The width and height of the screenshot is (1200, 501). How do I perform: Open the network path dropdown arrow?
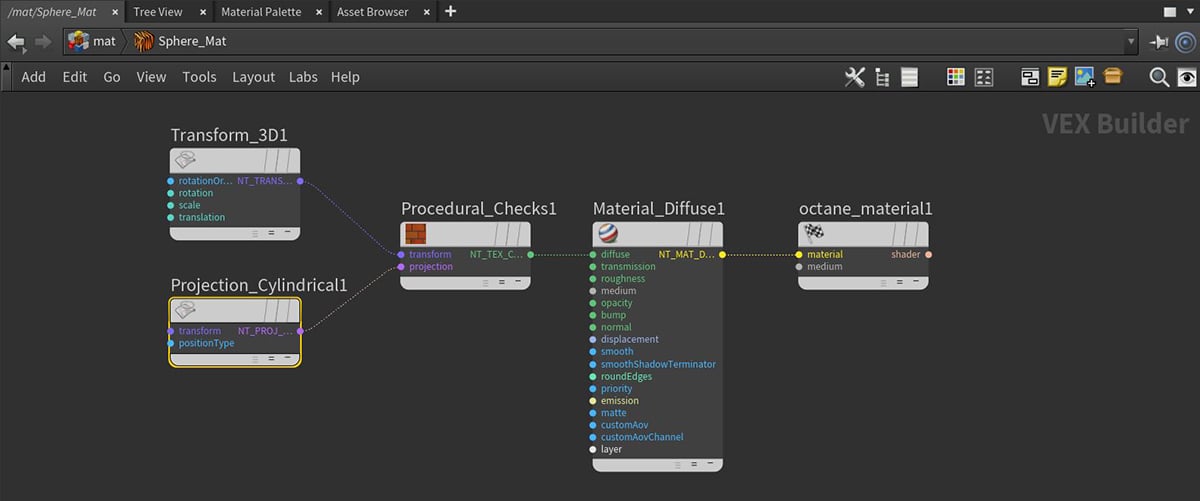point(1131,42)
